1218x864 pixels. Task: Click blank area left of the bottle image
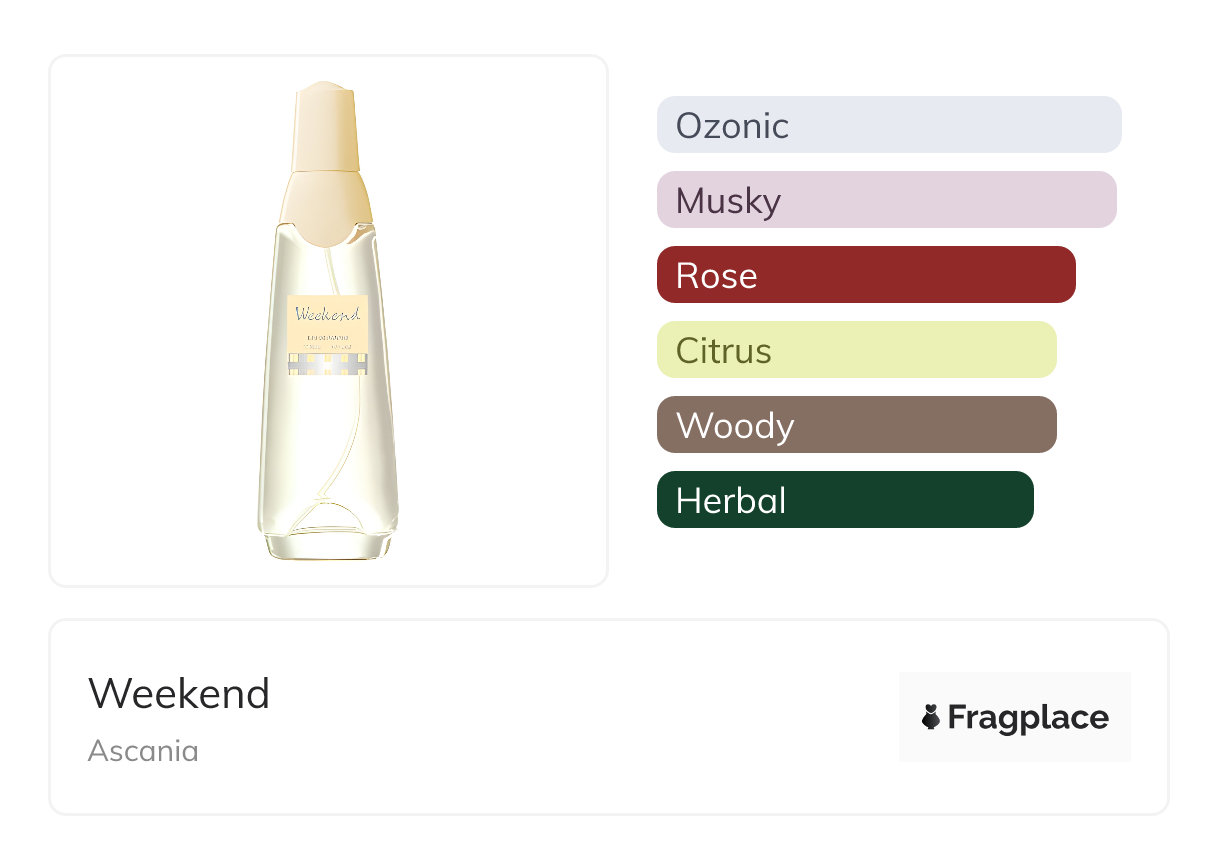coord(140,320)
